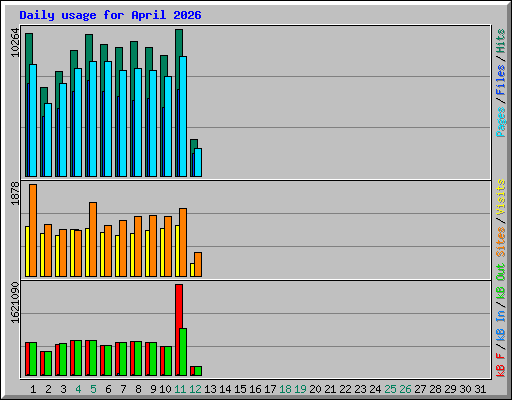
Task: Select green day 11 label on x-axis
Action: 180,389
